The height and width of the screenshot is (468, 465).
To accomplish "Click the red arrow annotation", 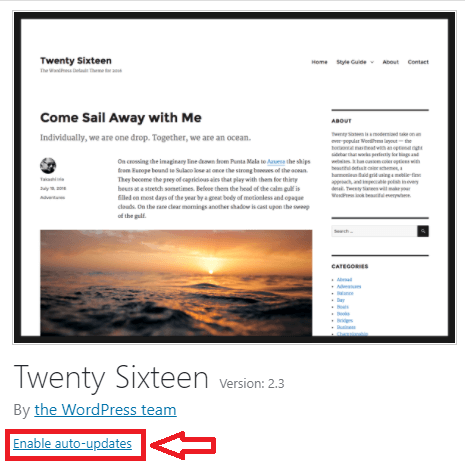I will click(x=183, y=445).
